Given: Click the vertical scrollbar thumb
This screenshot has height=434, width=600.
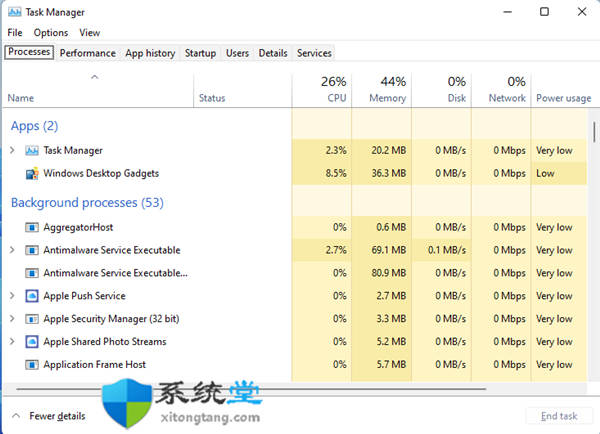Looking at the screenshot, I should pos(594,132).
